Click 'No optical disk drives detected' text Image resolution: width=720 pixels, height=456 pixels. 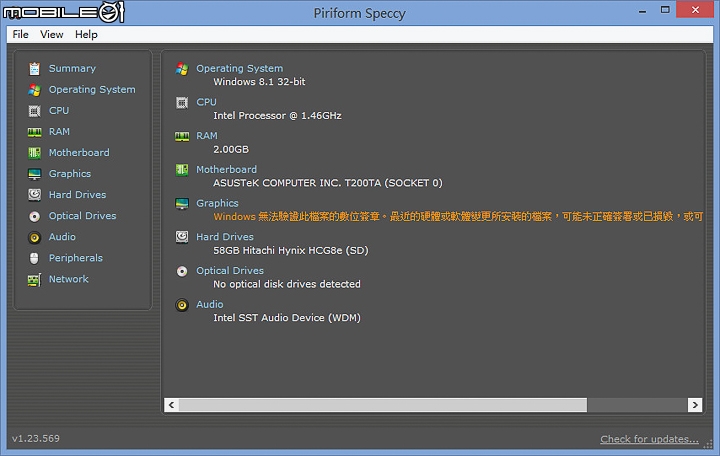pos(287,284)
